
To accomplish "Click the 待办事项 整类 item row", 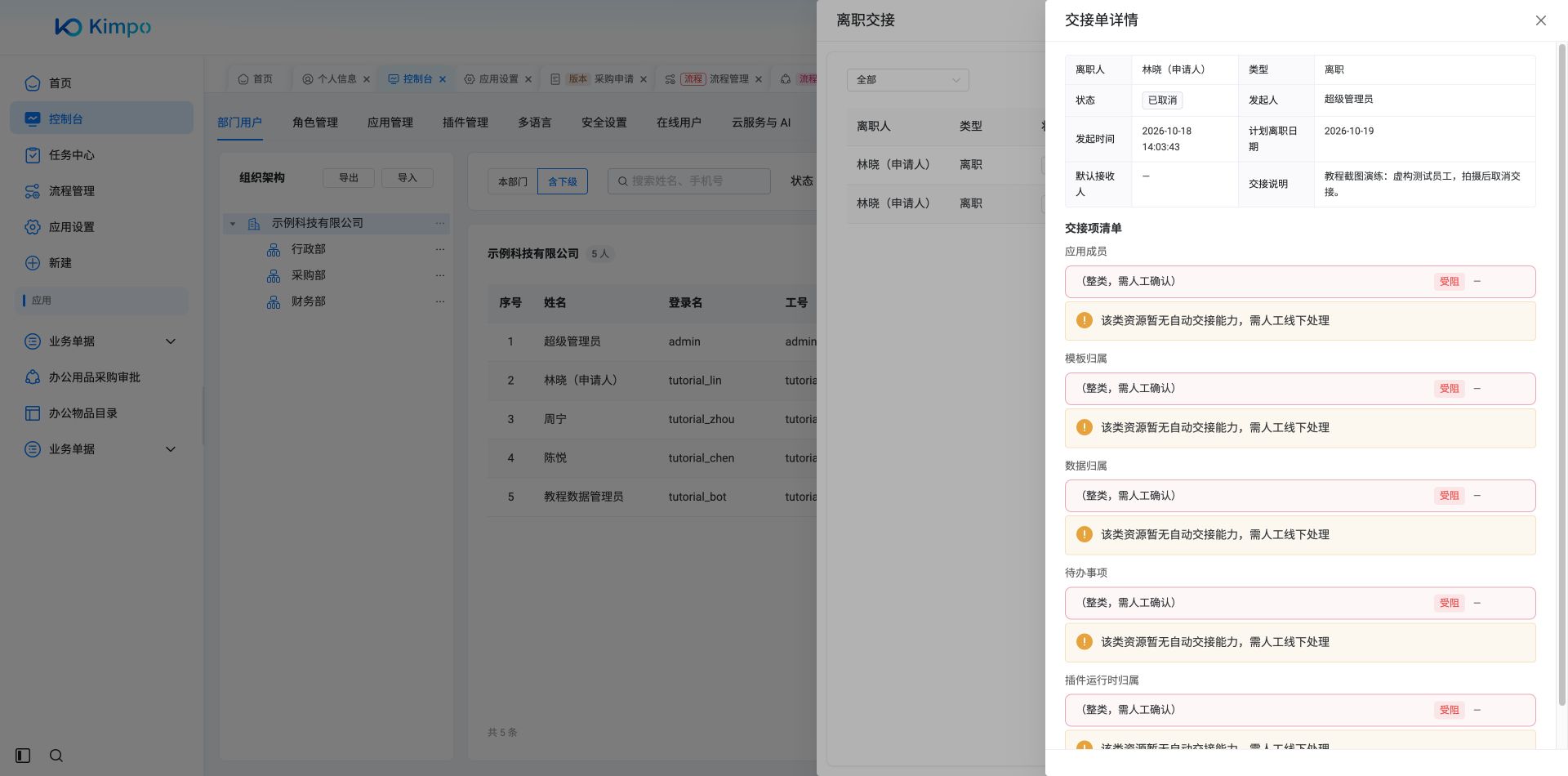I will point(1300,603).
